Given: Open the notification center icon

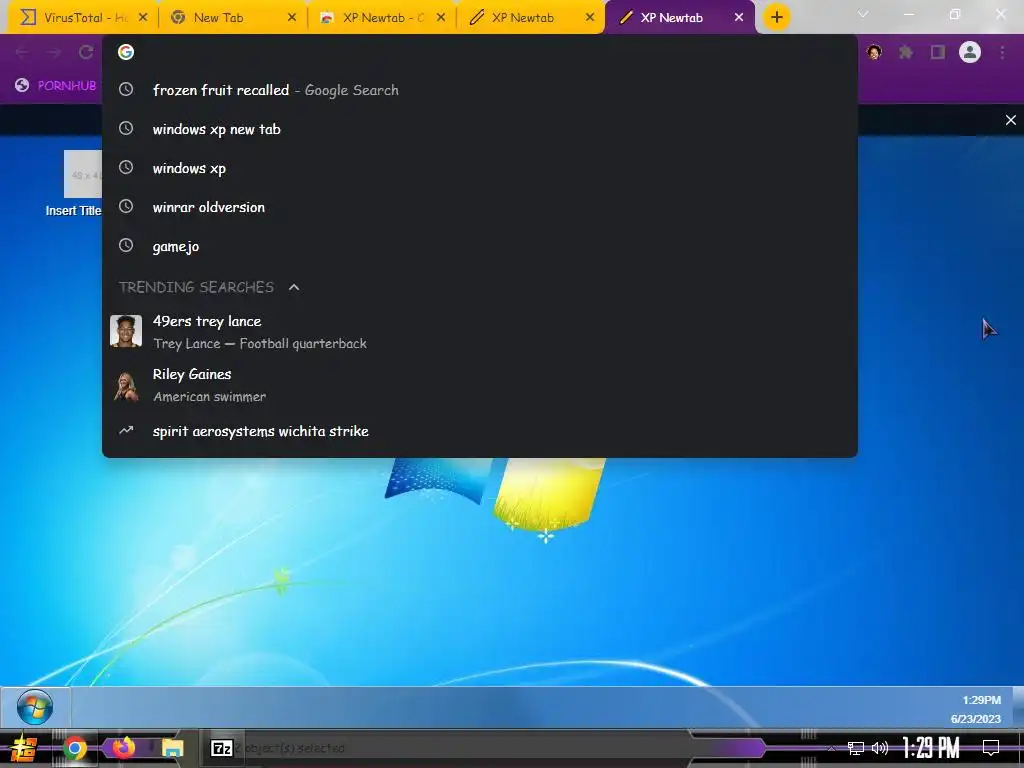Looking at the screenshot, I should [991, 748].
